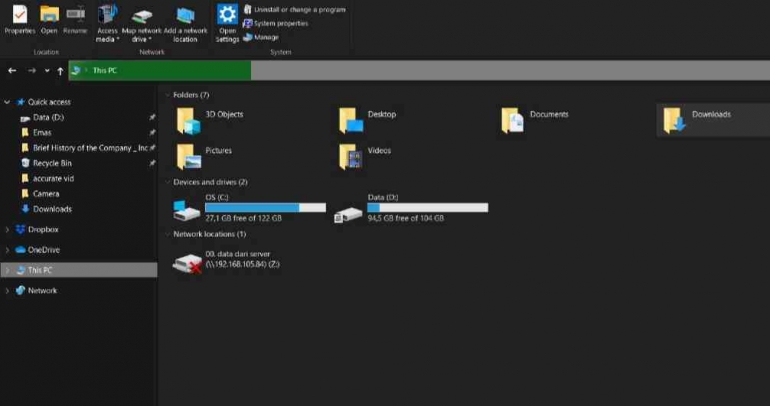Viewport: 770px width, 406px height.
Task: Click the forward navigation arrow
Action: click(x=31, y=71)
